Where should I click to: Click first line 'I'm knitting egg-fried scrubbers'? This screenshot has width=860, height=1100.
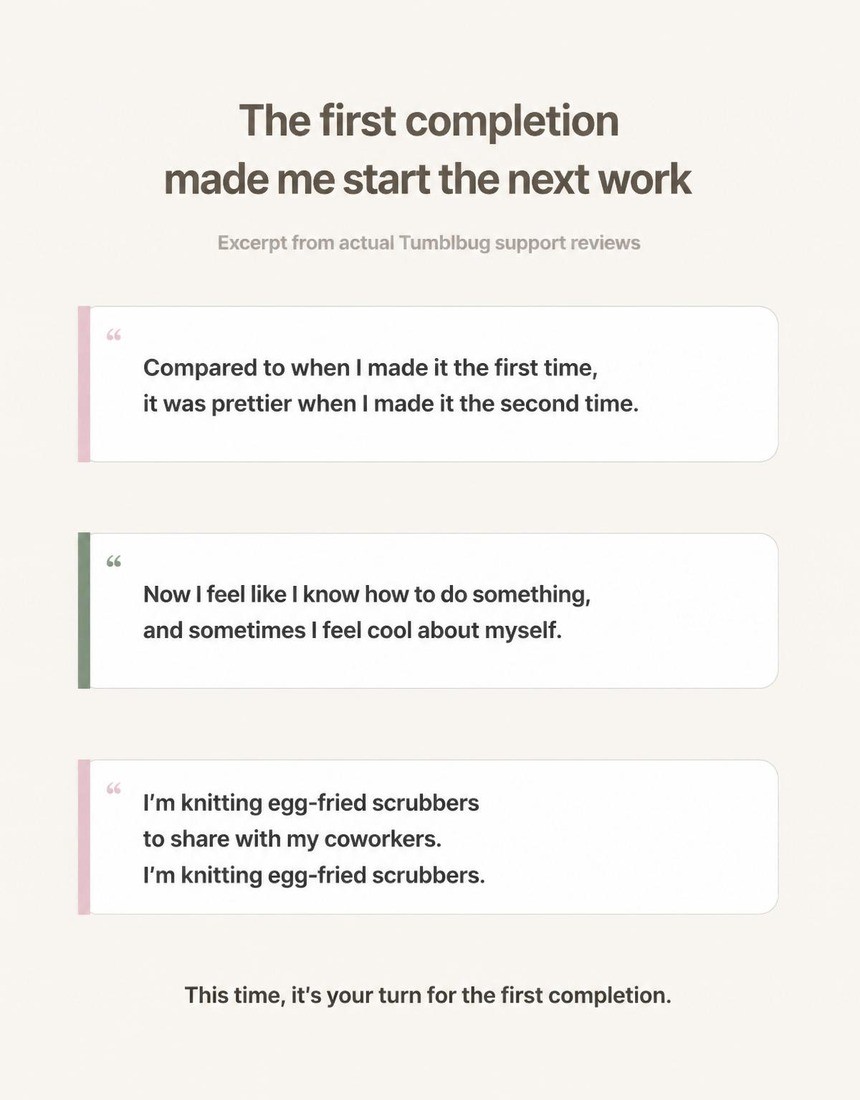(x=311, y=803)
